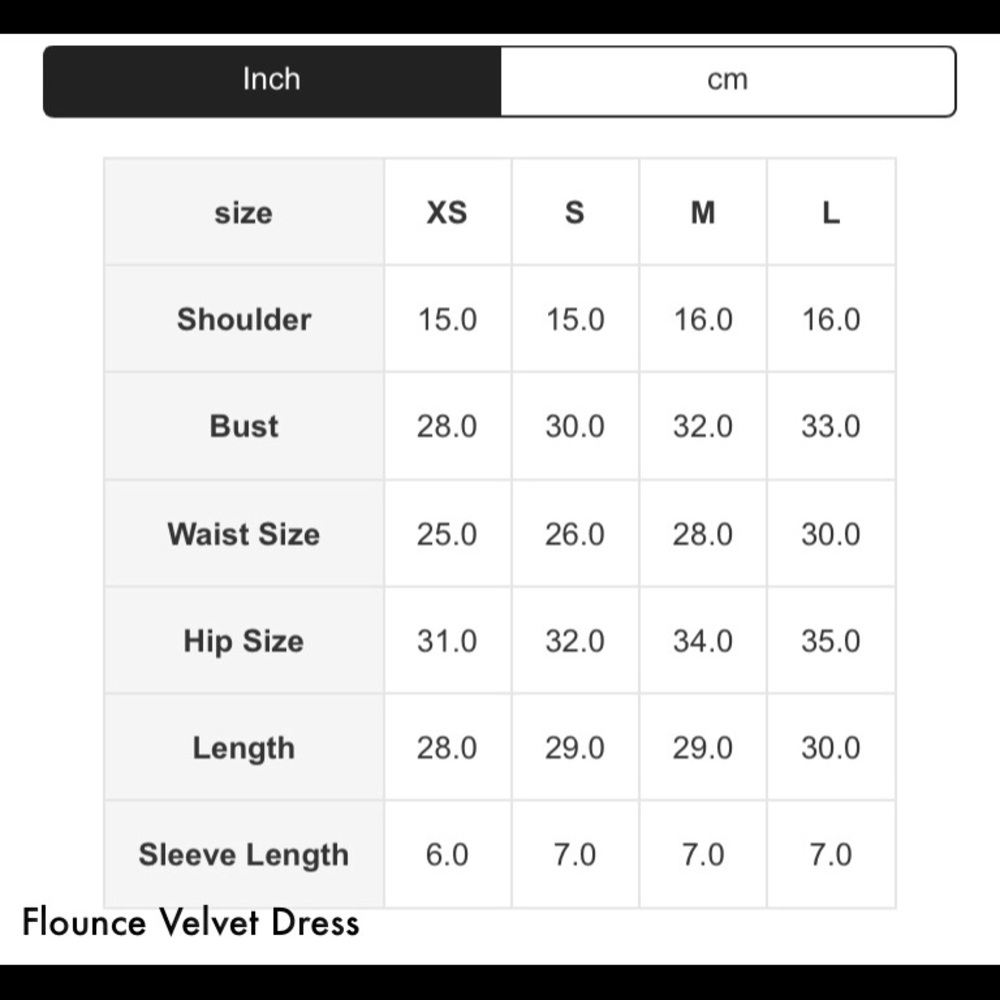The height and width of the screenshot is (1000, 1000).
Task: Select the S size column header
Action: click(574, 212)
